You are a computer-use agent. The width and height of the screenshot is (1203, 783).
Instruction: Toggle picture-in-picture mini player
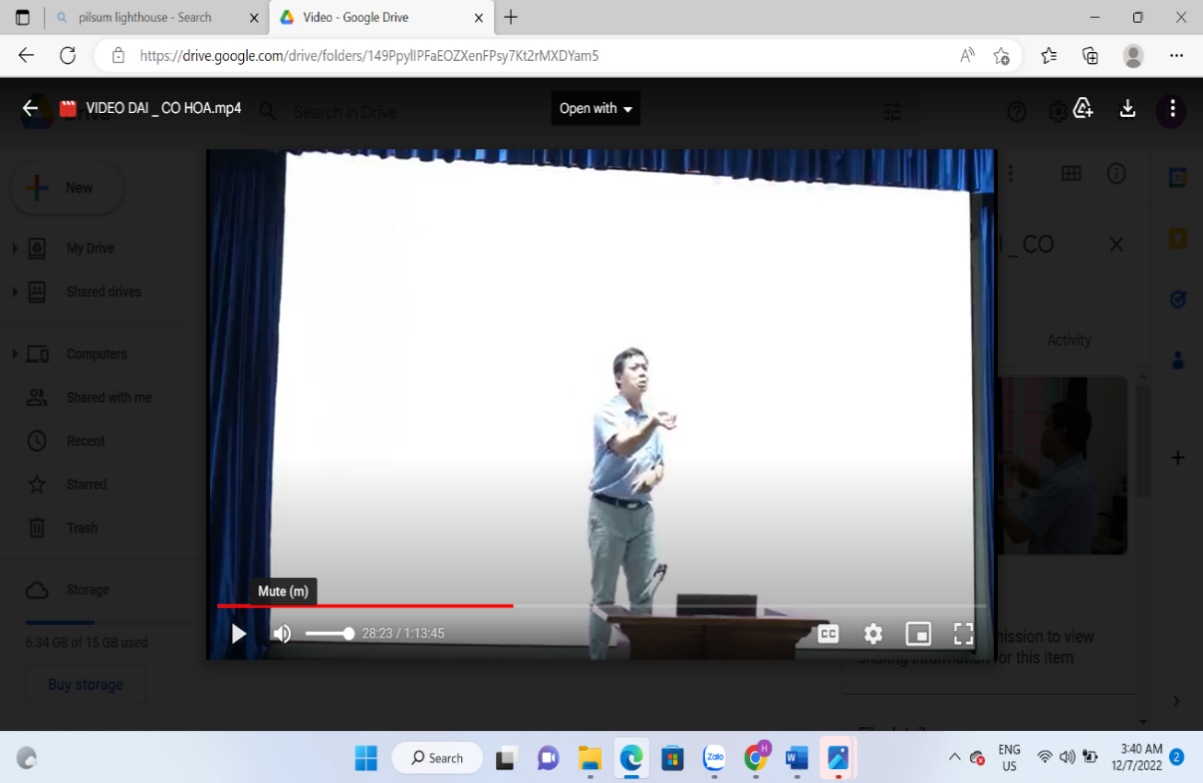tap(918, 633)
